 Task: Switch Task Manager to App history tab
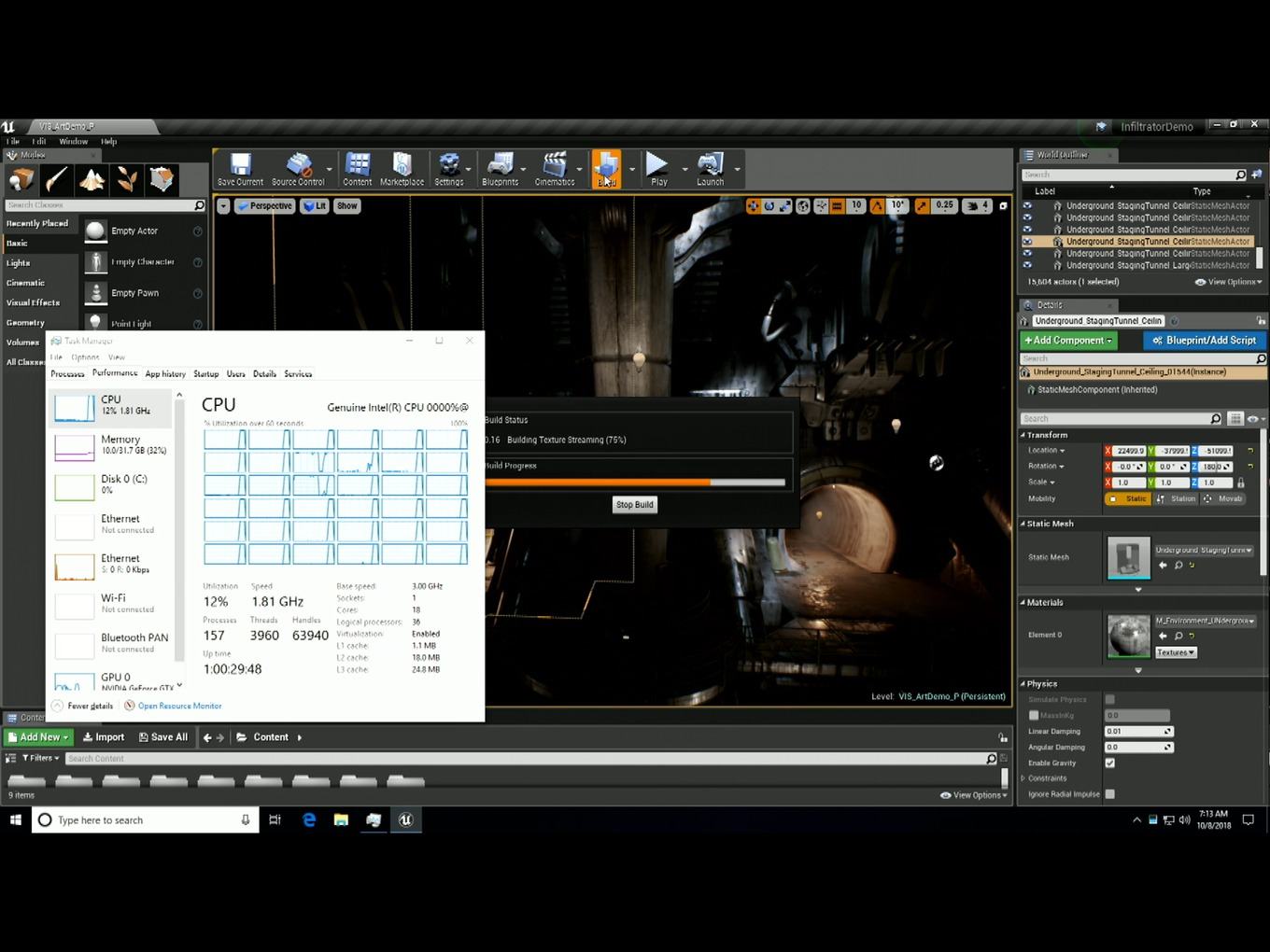[165, 374]
